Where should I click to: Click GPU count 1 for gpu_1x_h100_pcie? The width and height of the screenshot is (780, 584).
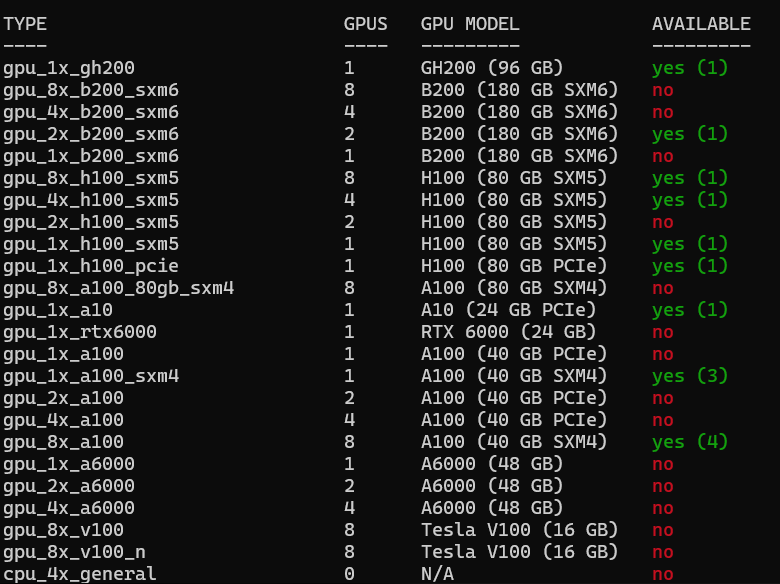[349, 266]
